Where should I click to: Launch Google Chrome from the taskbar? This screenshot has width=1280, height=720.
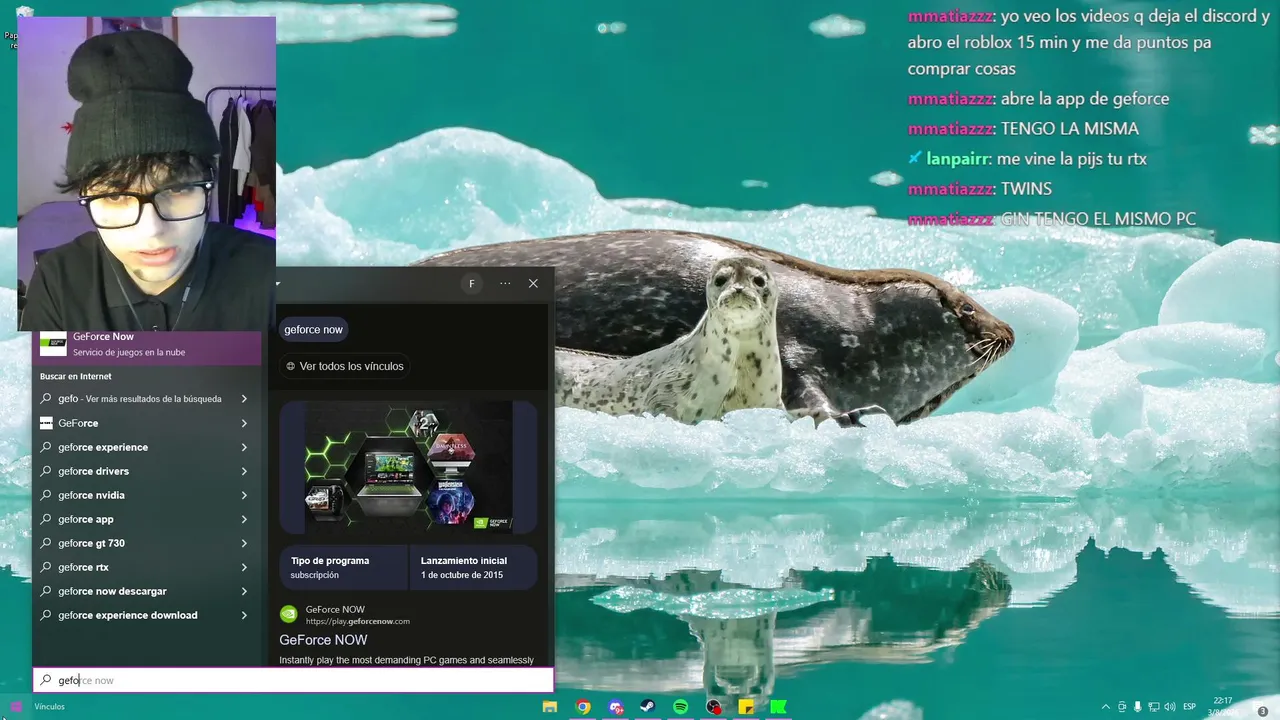click(583, 707)
